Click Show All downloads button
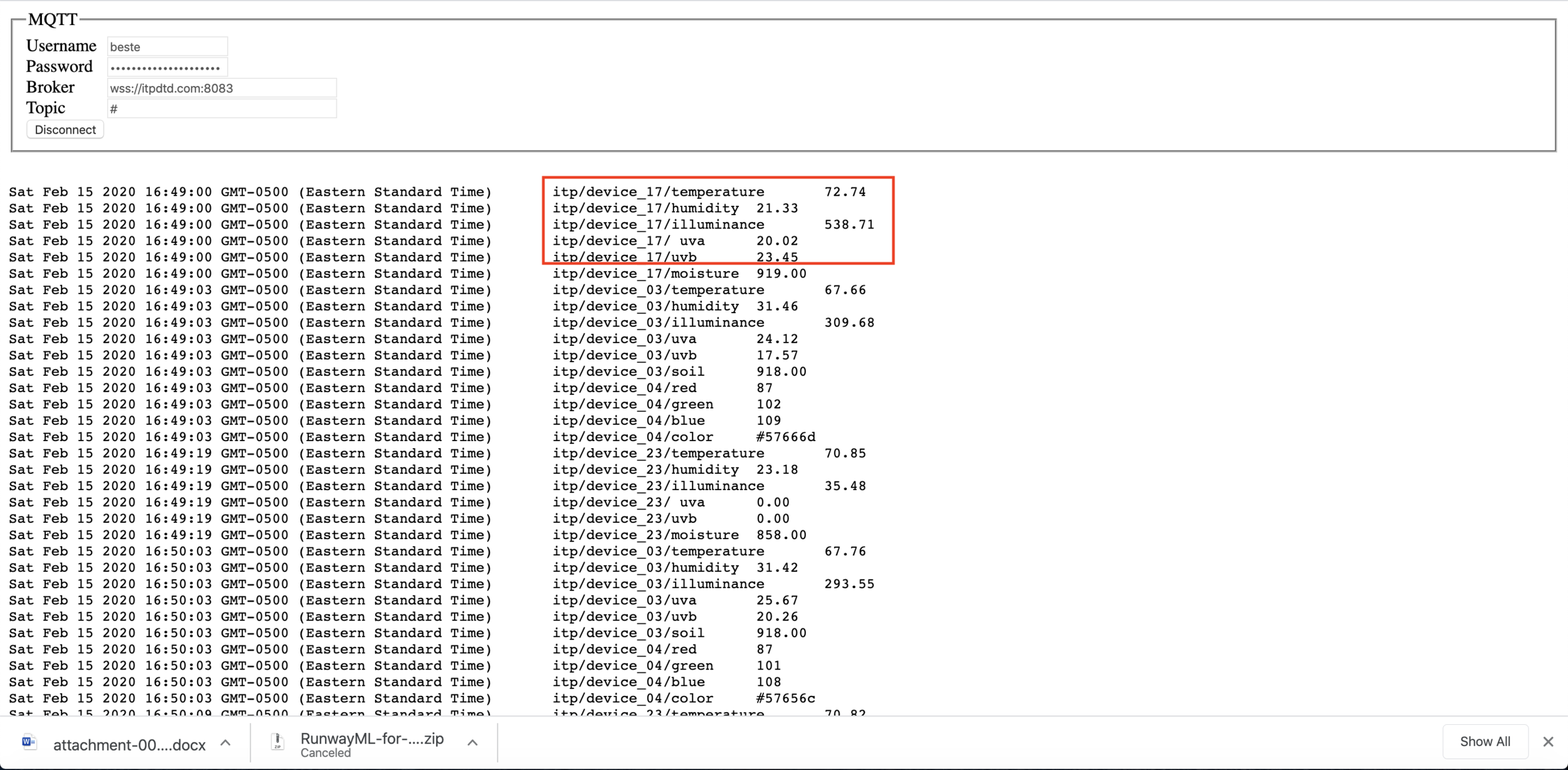 (1485, 742)
